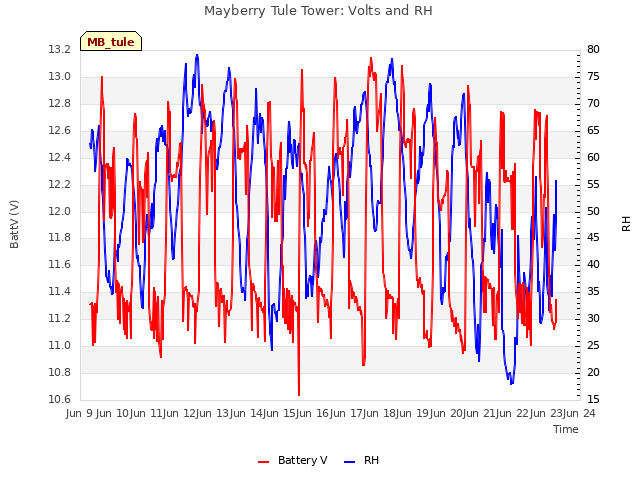The image size is (640, 480).
Task: Click the BattV (V) axis label
Action: coord(14,224)
